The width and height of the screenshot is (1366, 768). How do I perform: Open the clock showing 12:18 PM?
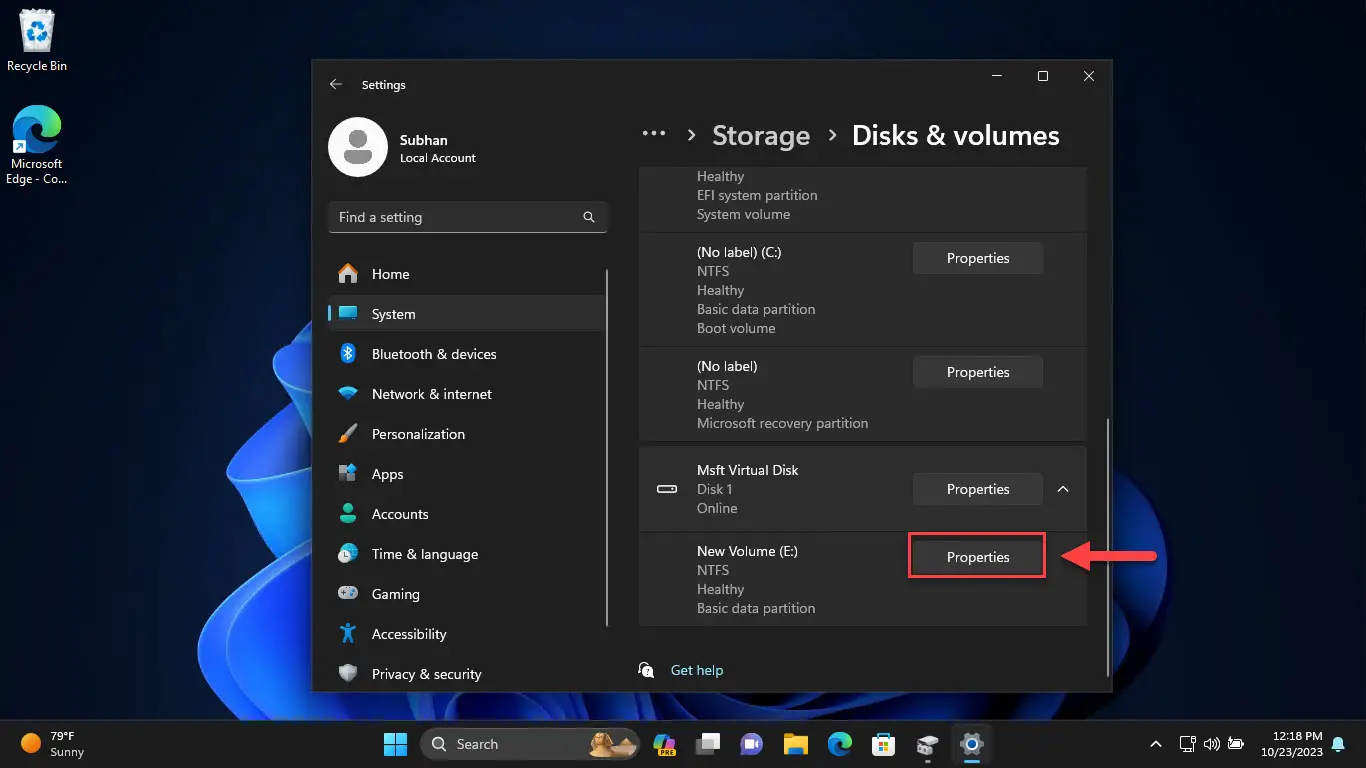(x=1292, y=744)
